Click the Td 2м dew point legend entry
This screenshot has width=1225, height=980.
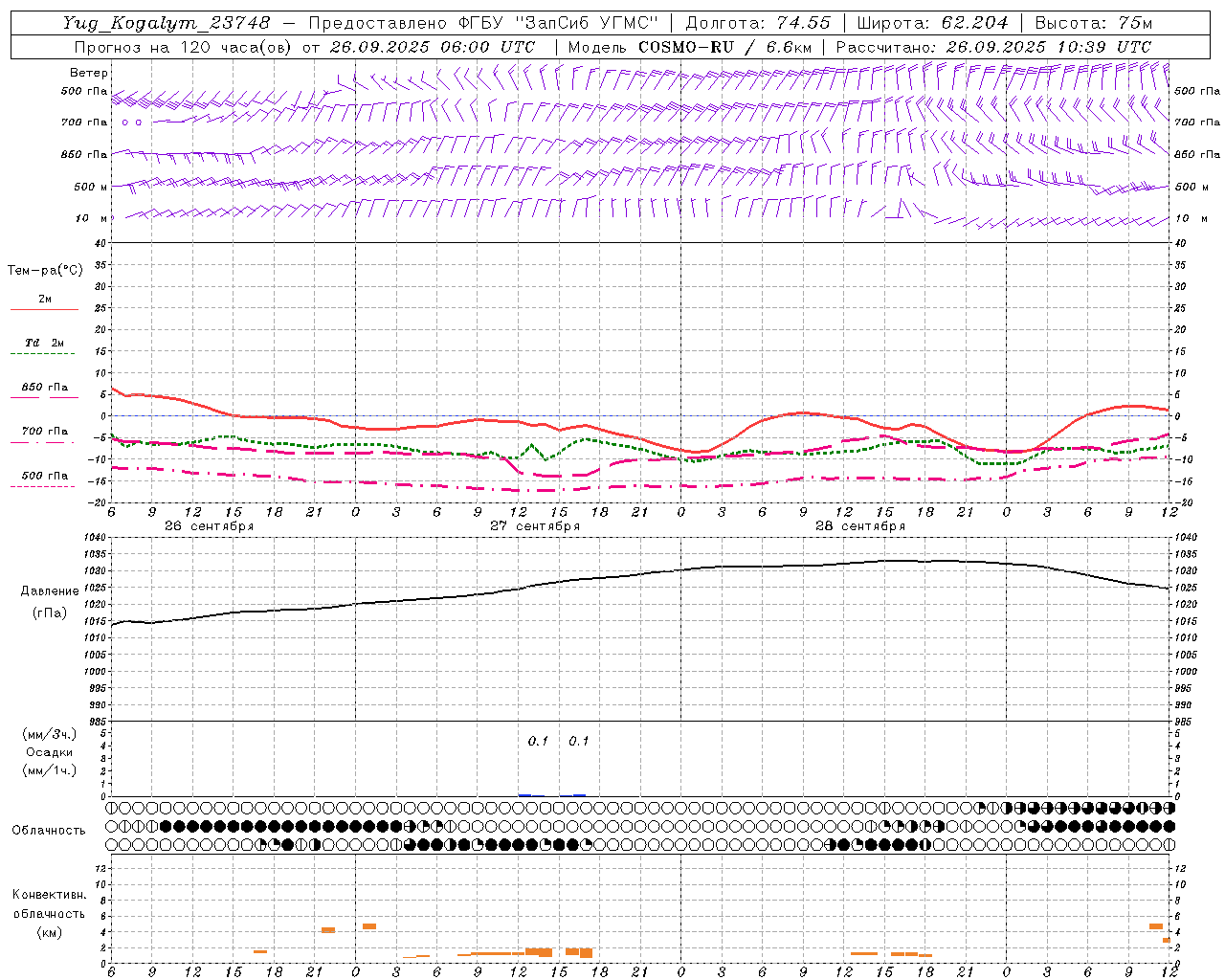coord(44,343)
